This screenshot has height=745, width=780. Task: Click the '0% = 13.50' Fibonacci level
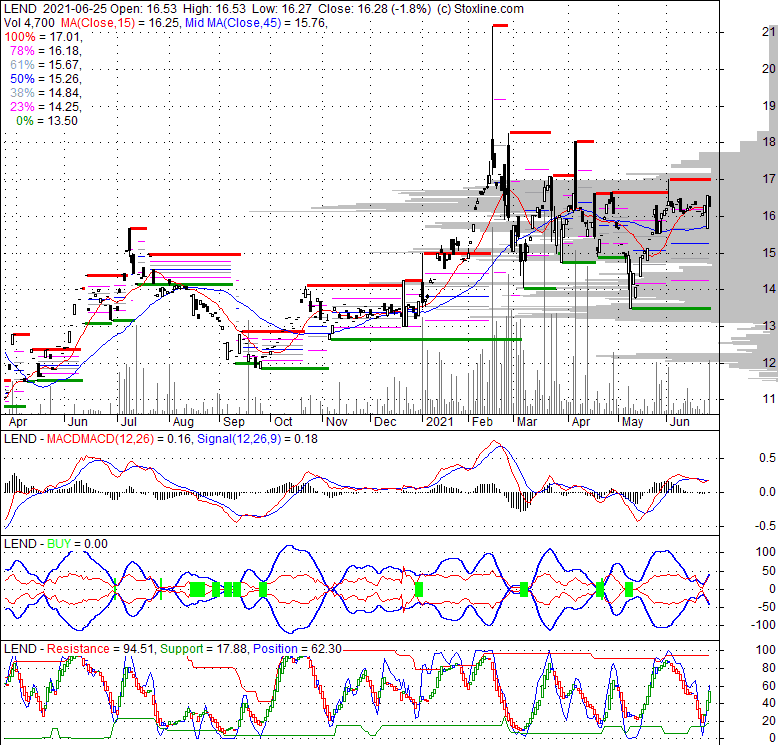click(47, 121)
